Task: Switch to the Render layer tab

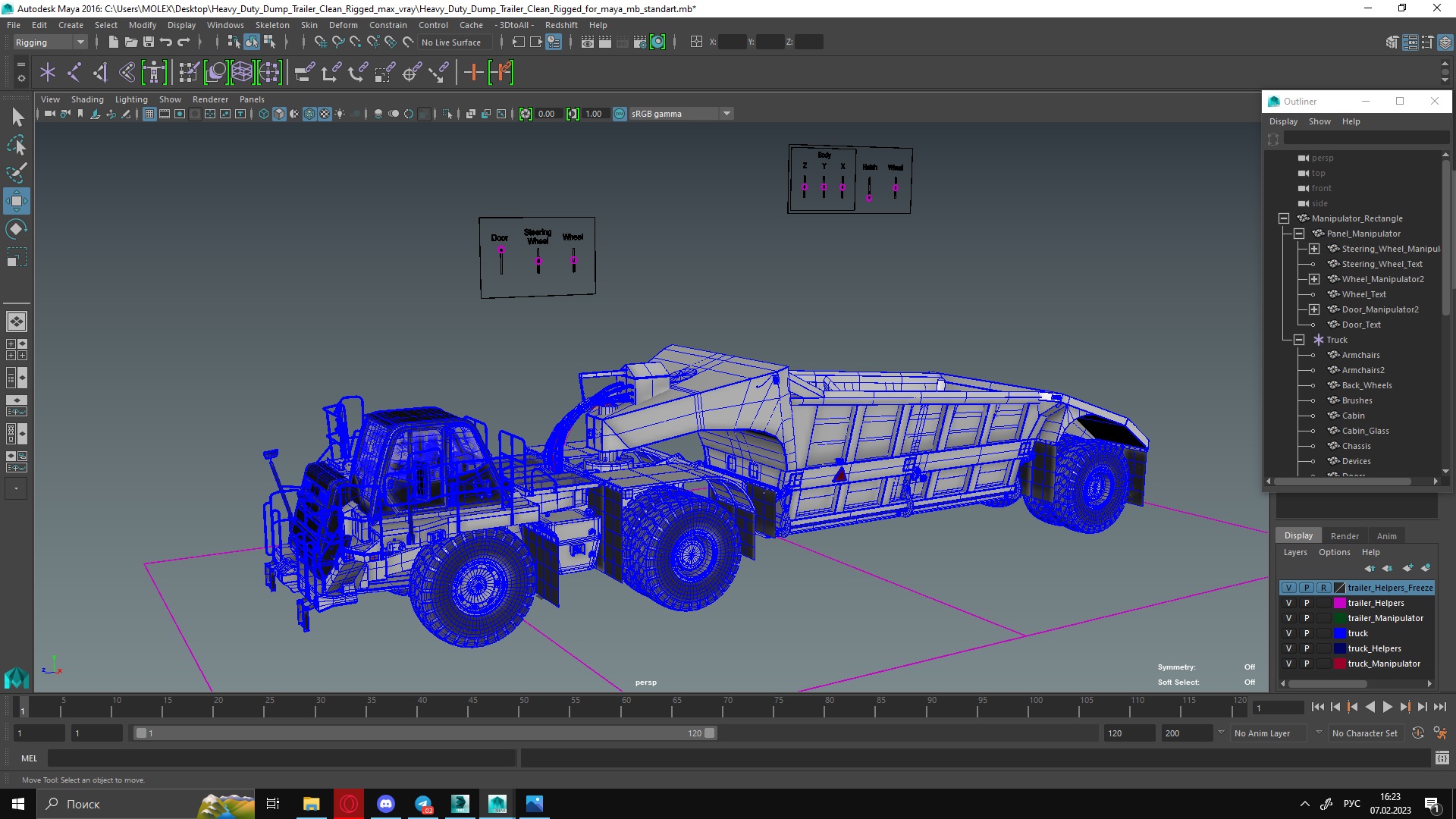Action: (1345, 535)
